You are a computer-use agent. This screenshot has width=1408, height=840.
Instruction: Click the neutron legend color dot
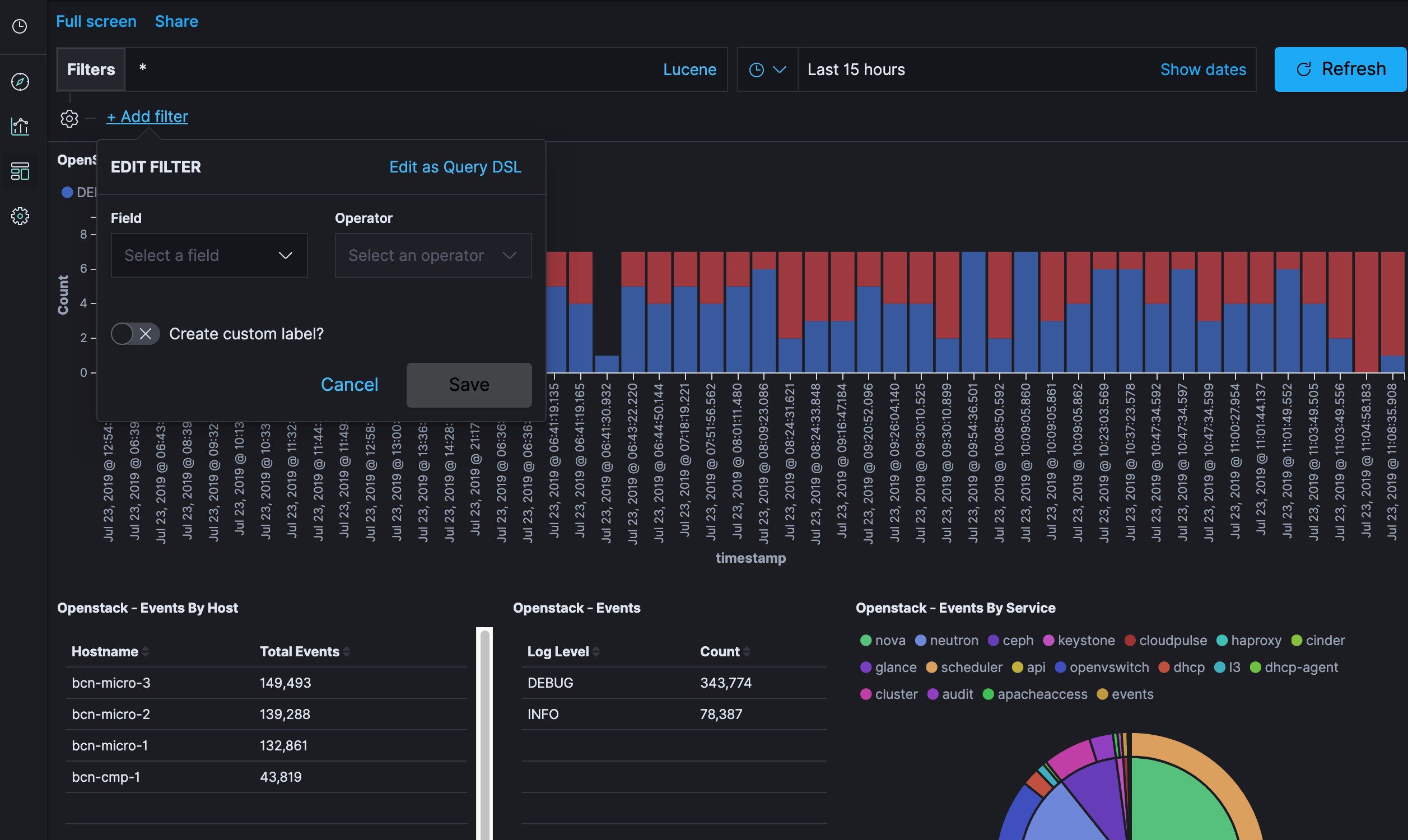(x=921, y=640)
